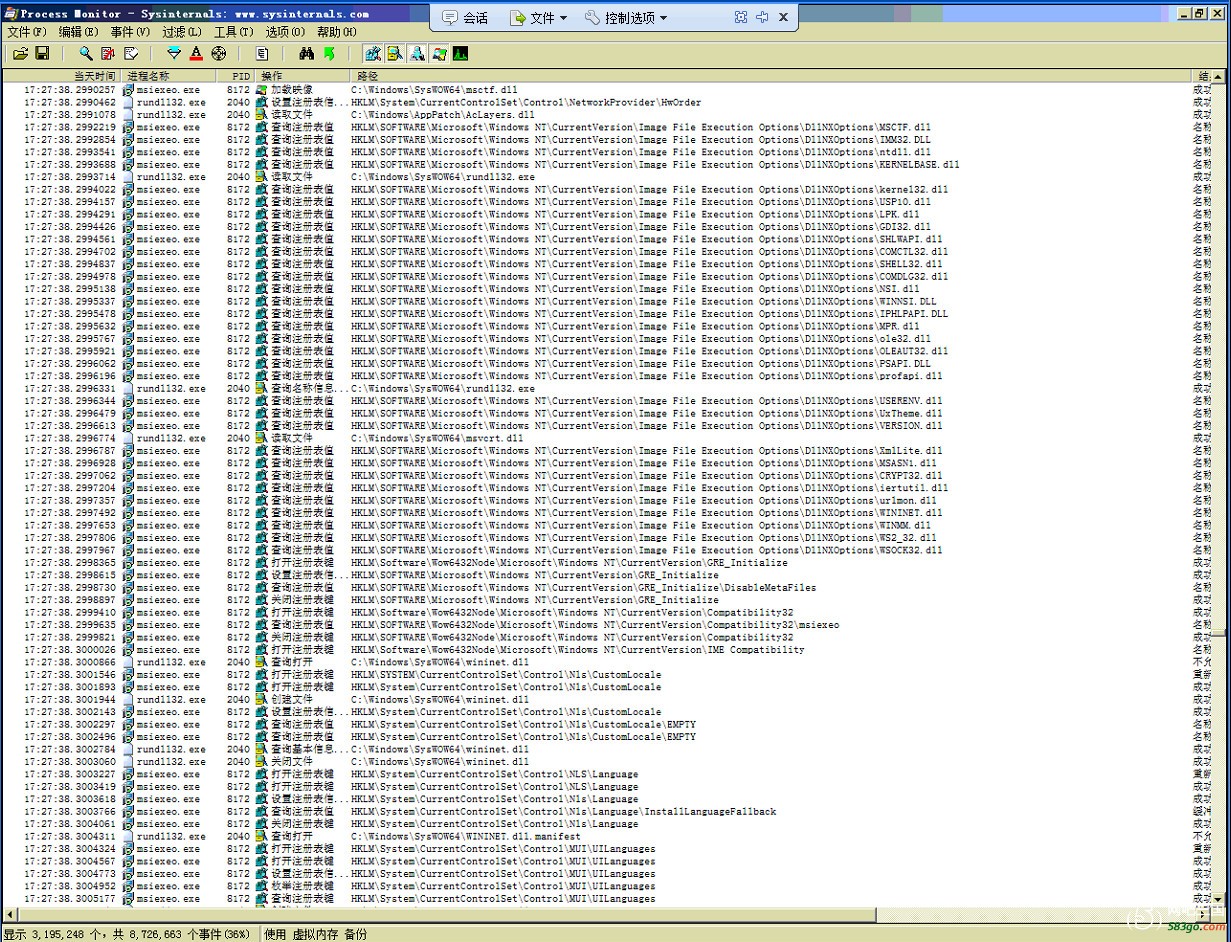
Task: Select the IME Compatibility registry row
Action: pos(607,650)
